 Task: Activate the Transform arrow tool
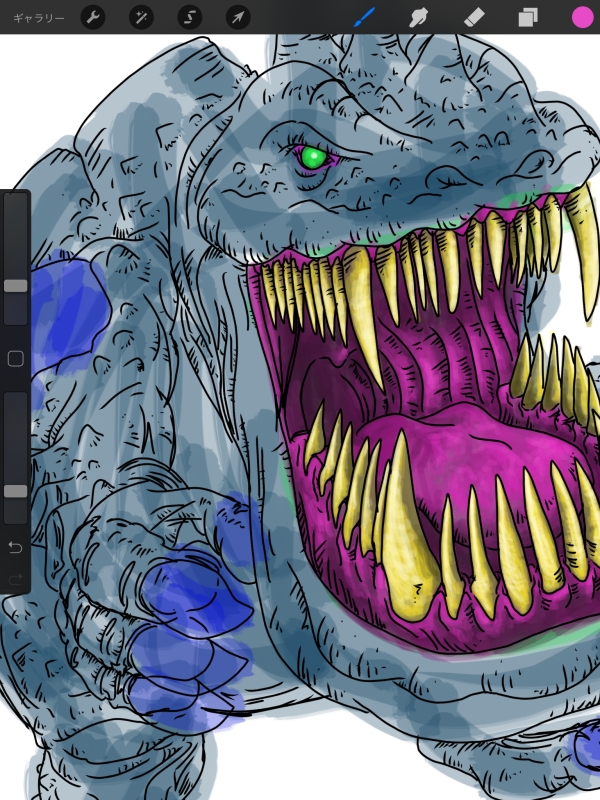pyautogui.click(x=238, y=17)
